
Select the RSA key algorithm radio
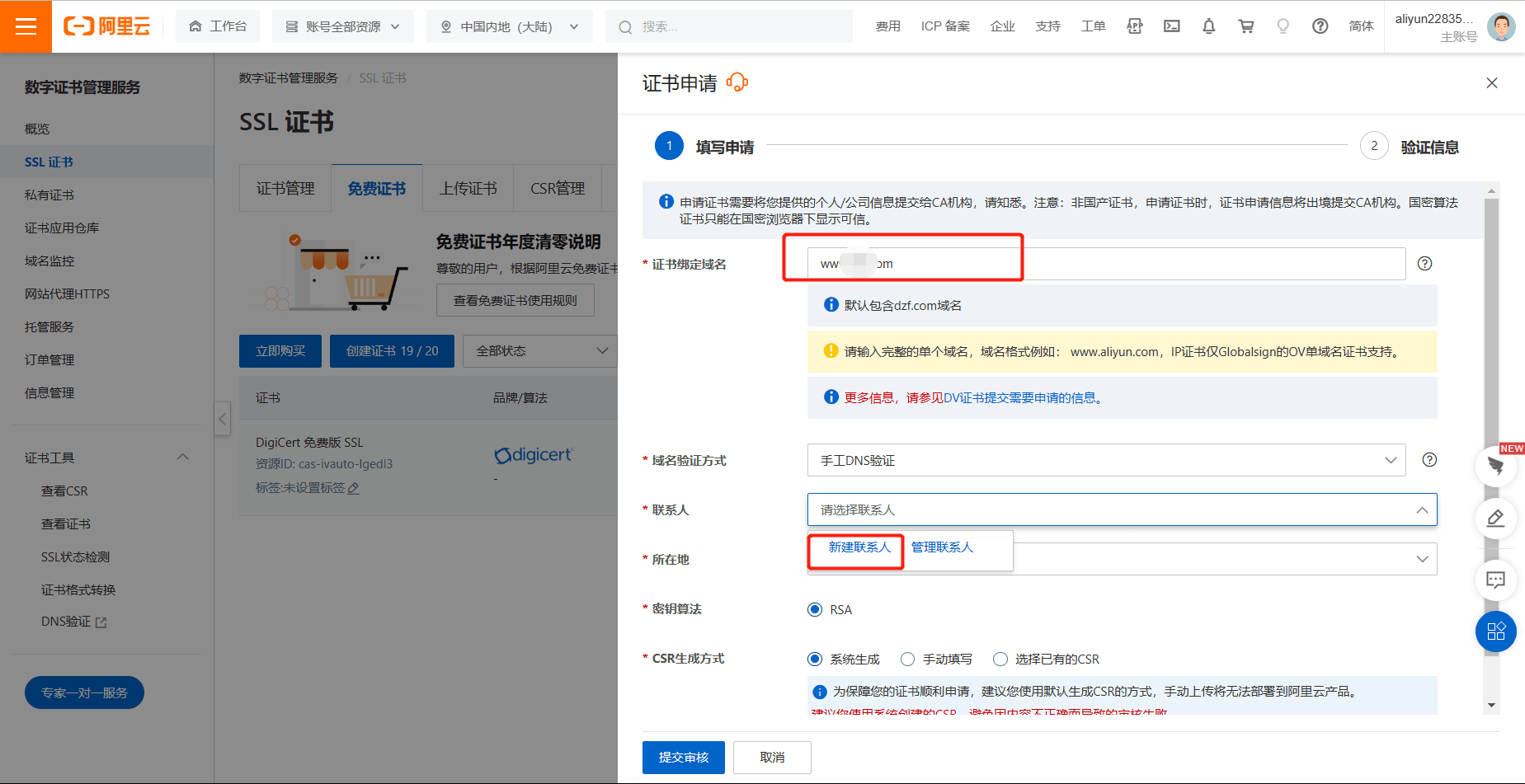coord(815,609)
